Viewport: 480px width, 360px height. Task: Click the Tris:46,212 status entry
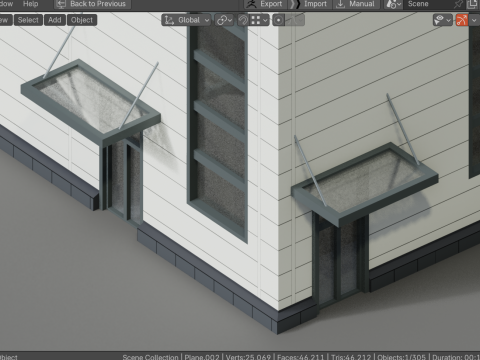[351, 357]
